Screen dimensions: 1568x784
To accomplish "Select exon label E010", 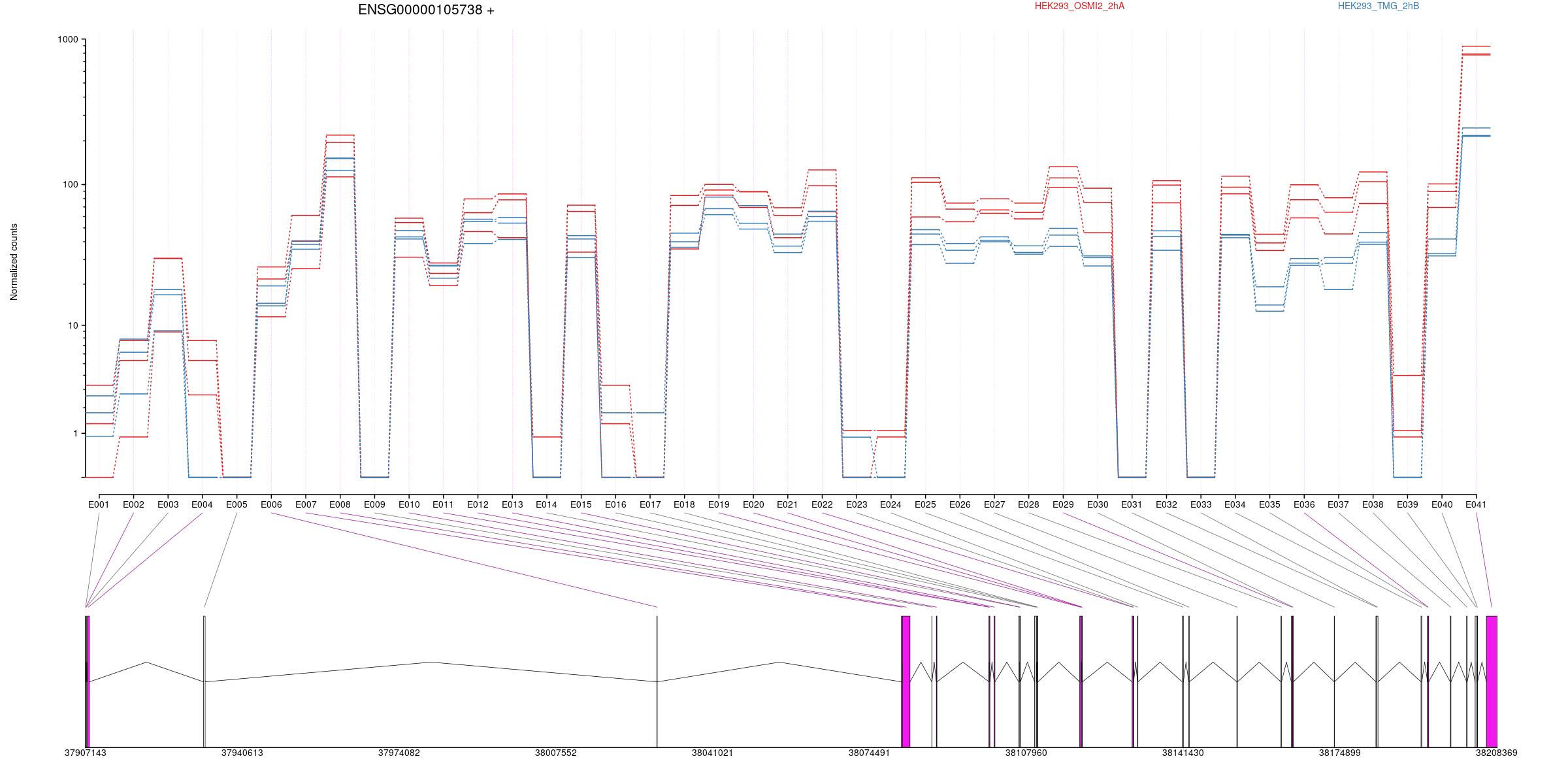I will [409, 504].
